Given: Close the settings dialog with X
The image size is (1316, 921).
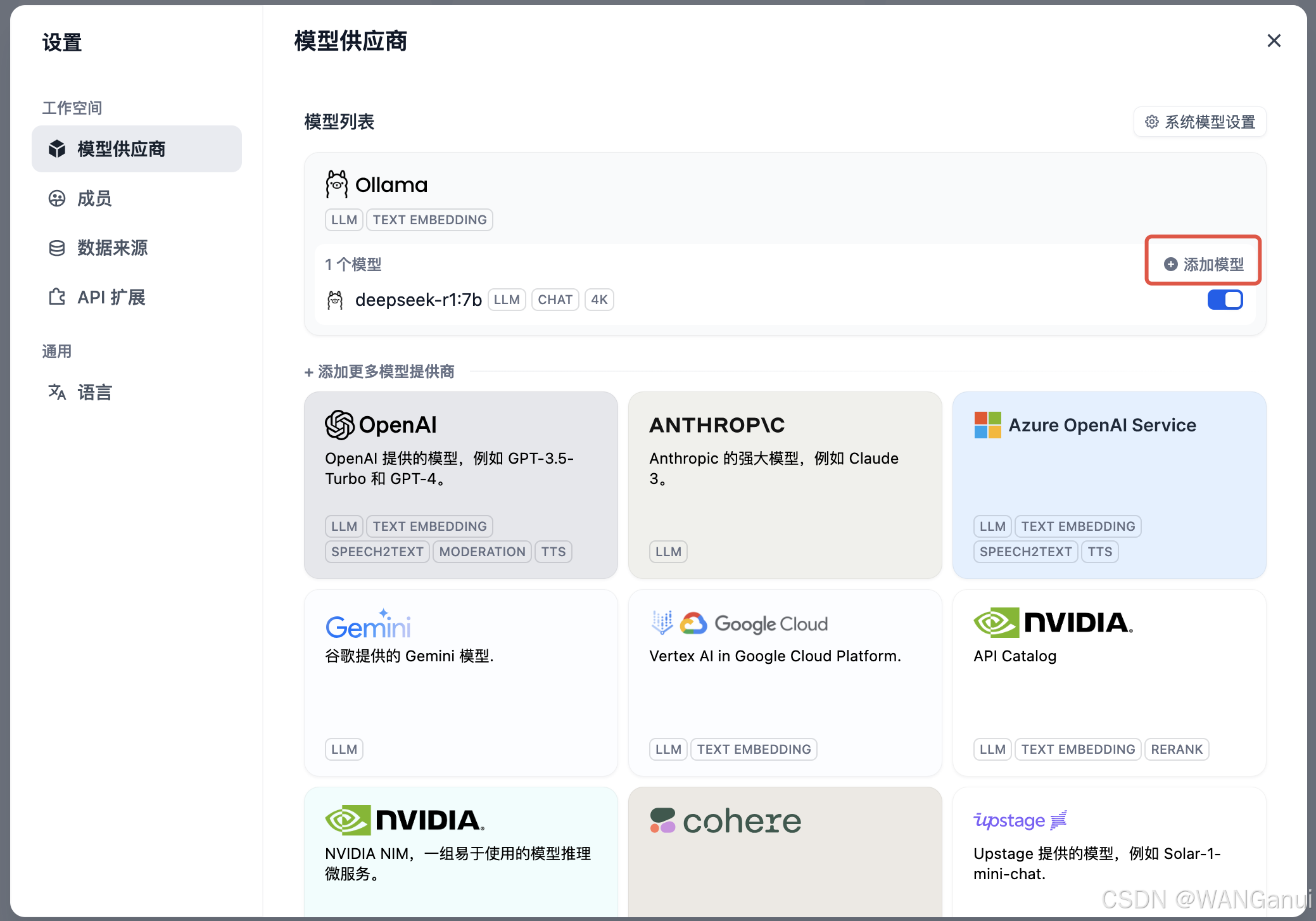Looking at the screenshot, I should [x=1274, y=41].
